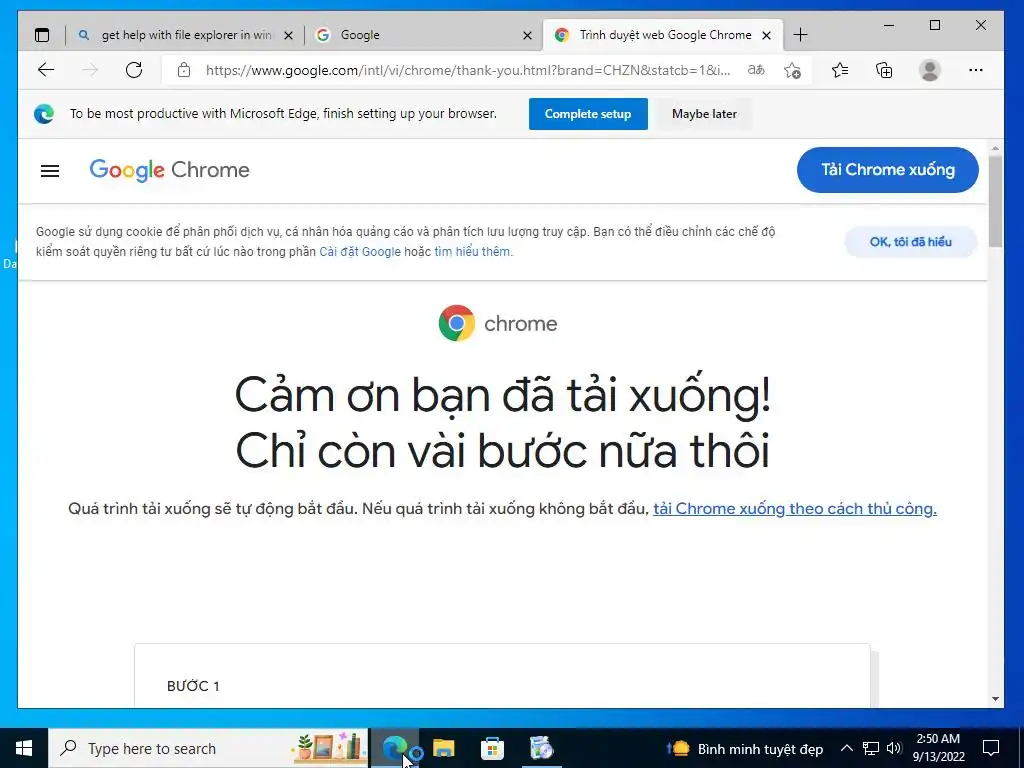The height and width of the screenshot is (768, 1024).
Task: Close the Google tab
Action: click(527, 35)
